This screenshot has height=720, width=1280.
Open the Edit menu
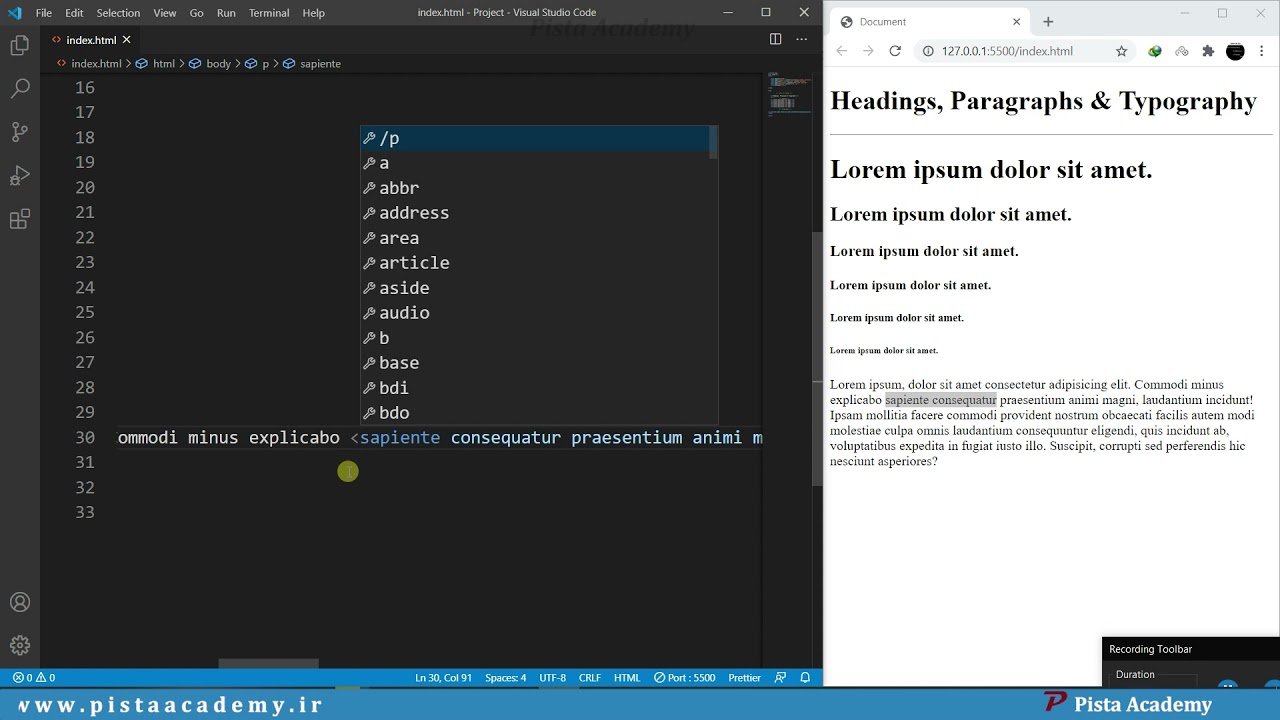[75, 13]
